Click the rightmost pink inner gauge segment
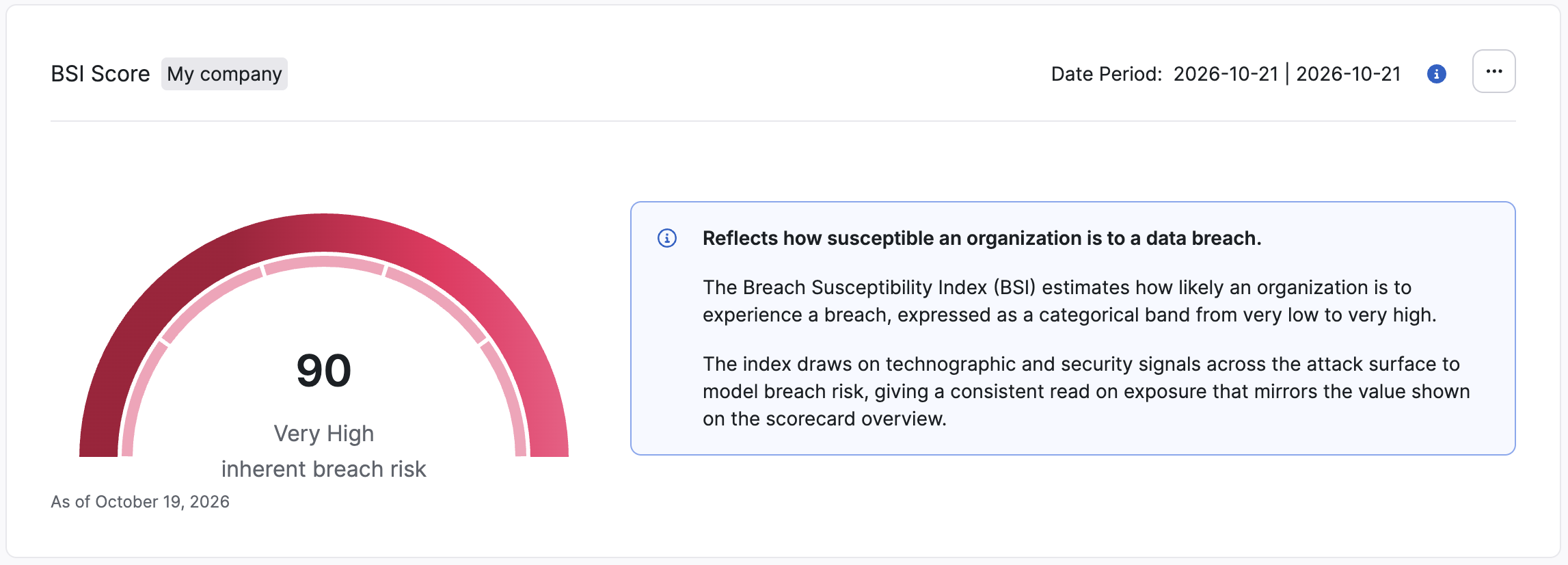This screenshot has height=565, width=1568. tap(507, 397)
